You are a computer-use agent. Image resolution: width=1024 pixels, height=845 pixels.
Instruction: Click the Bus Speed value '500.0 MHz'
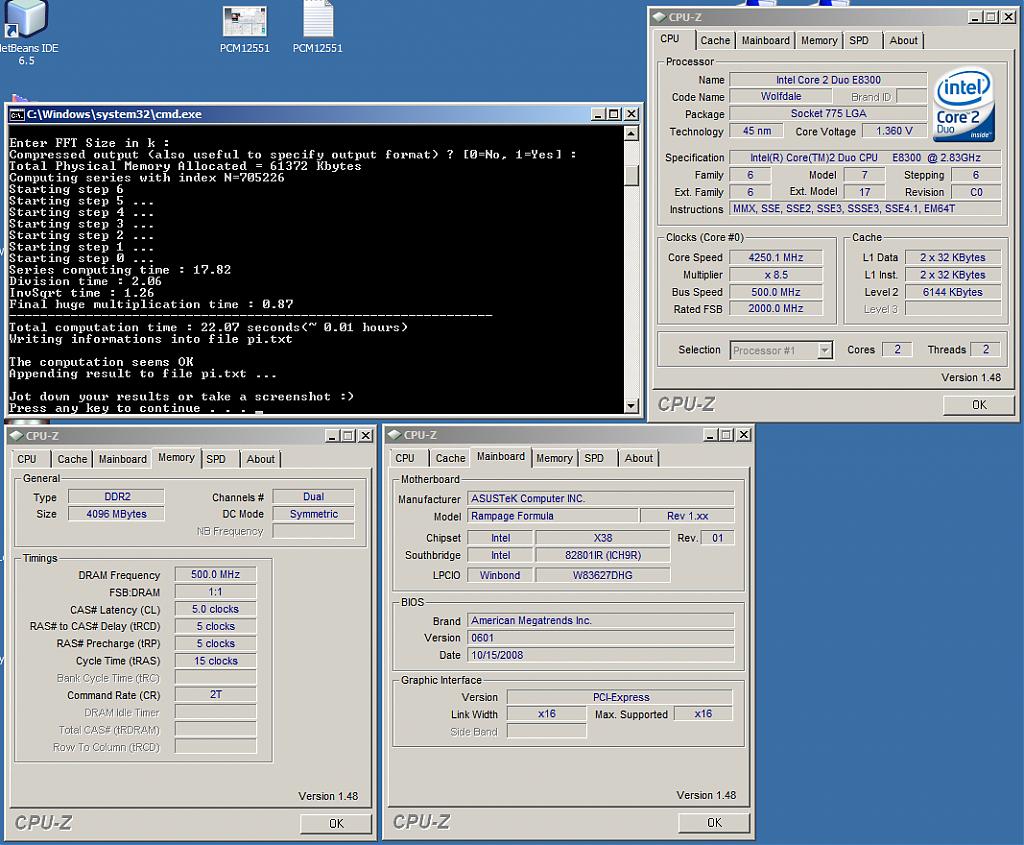click(x=776, y=293)
